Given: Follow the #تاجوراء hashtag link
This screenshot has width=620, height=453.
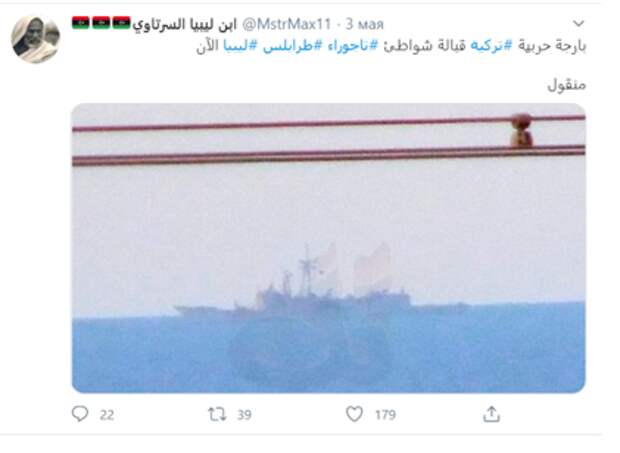Looking at the screenshot, I should (x=352, y=46).
